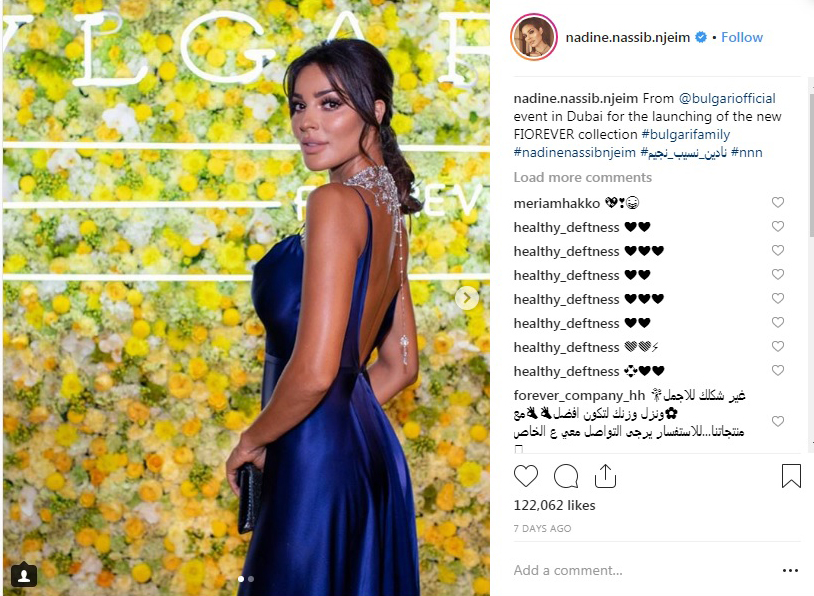Share the post via share icon
The height and width of the screenshot is (596, 814).
(x=605, y=476)
